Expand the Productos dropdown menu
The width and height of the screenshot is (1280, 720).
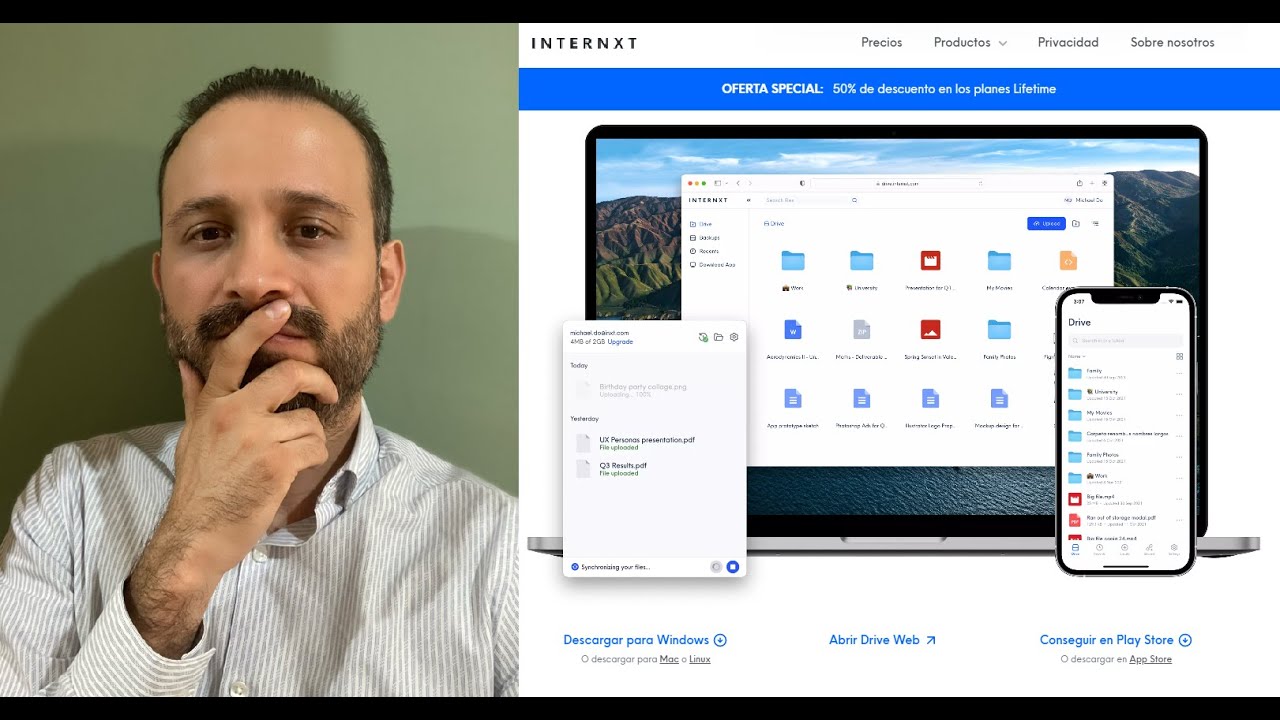(970, 43)
